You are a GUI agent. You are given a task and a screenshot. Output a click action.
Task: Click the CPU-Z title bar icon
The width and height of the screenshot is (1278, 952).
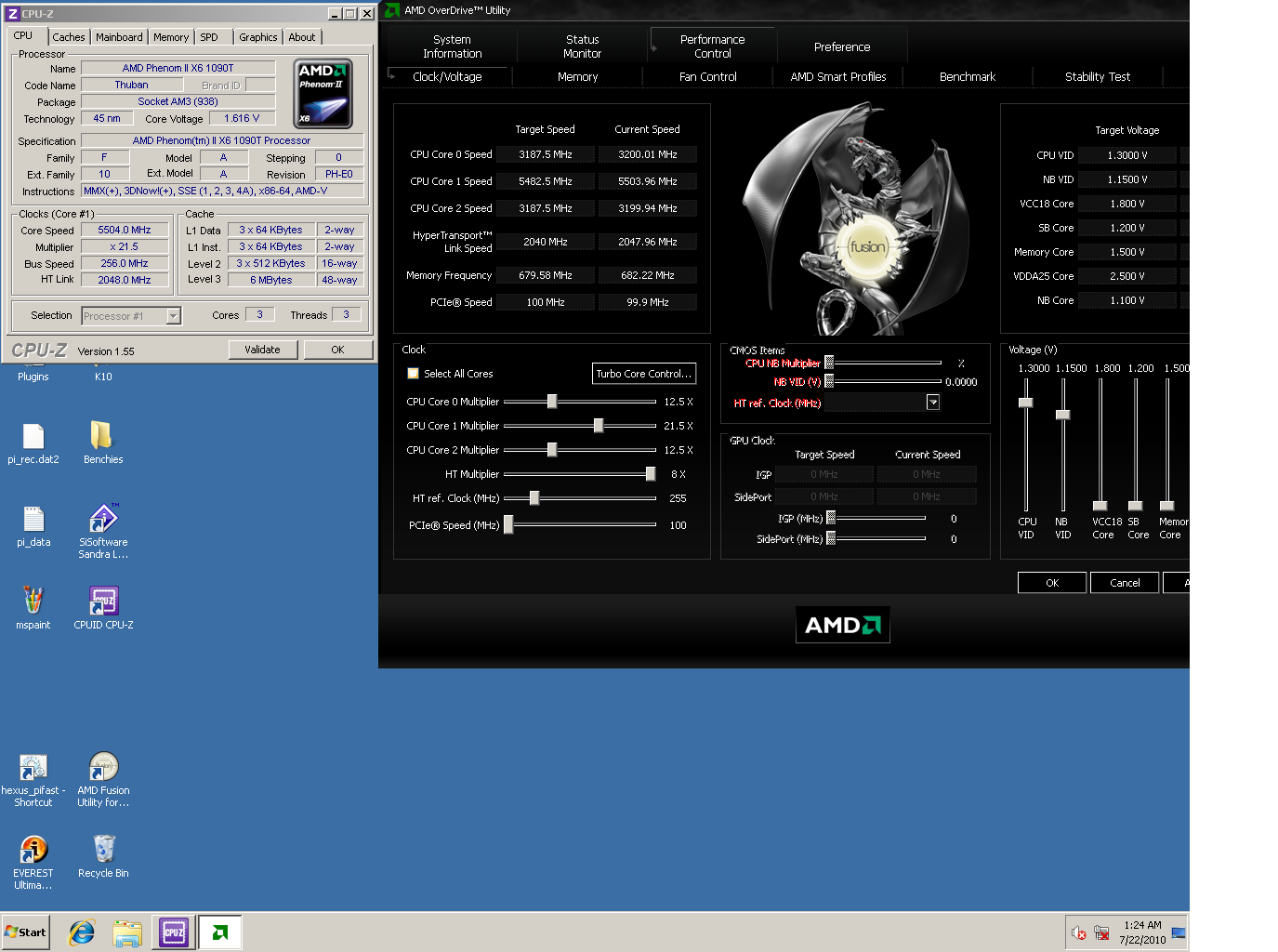coord(13,14)
